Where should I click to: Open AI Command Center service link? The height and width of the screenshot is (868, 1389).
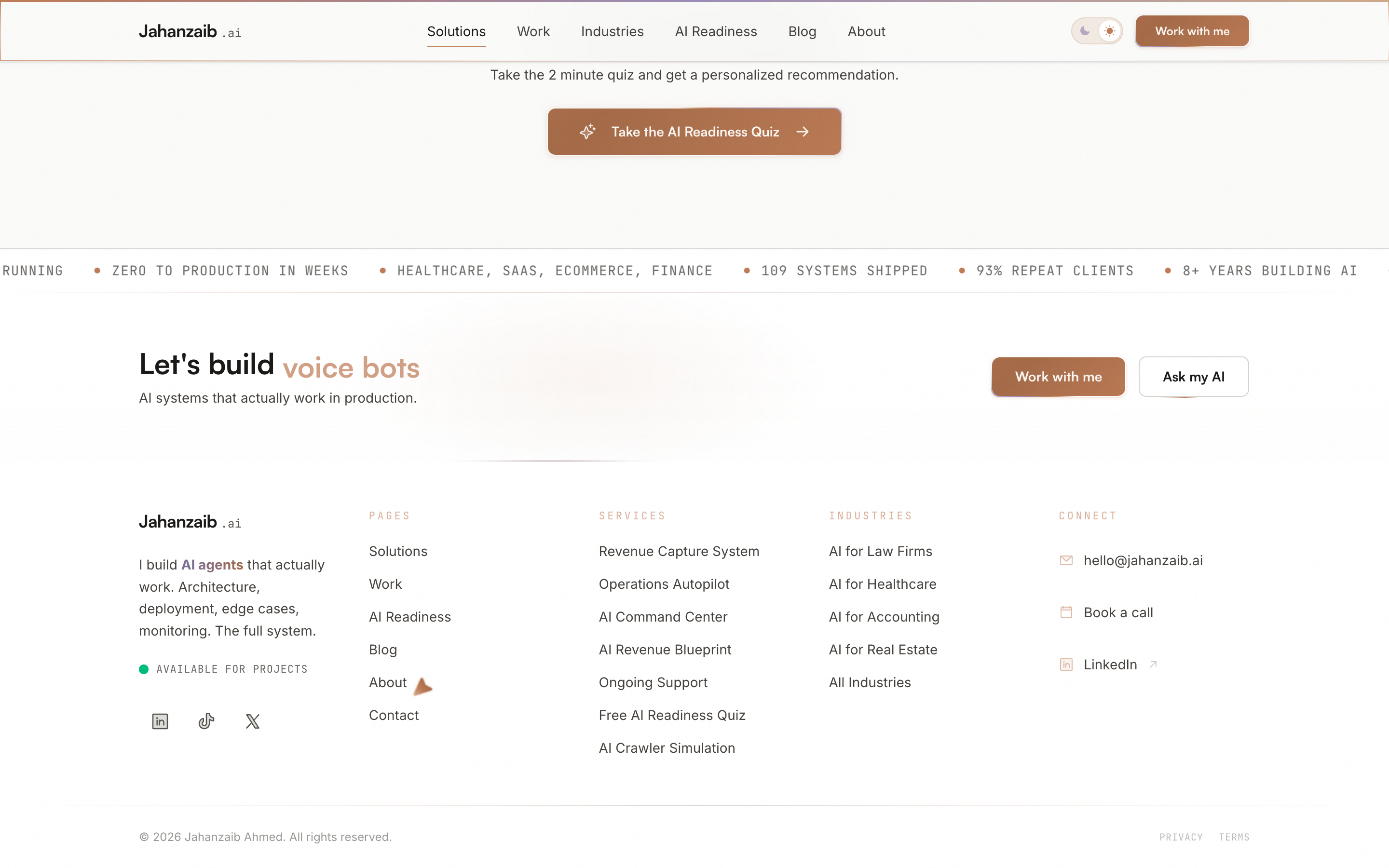click(662, 617)
